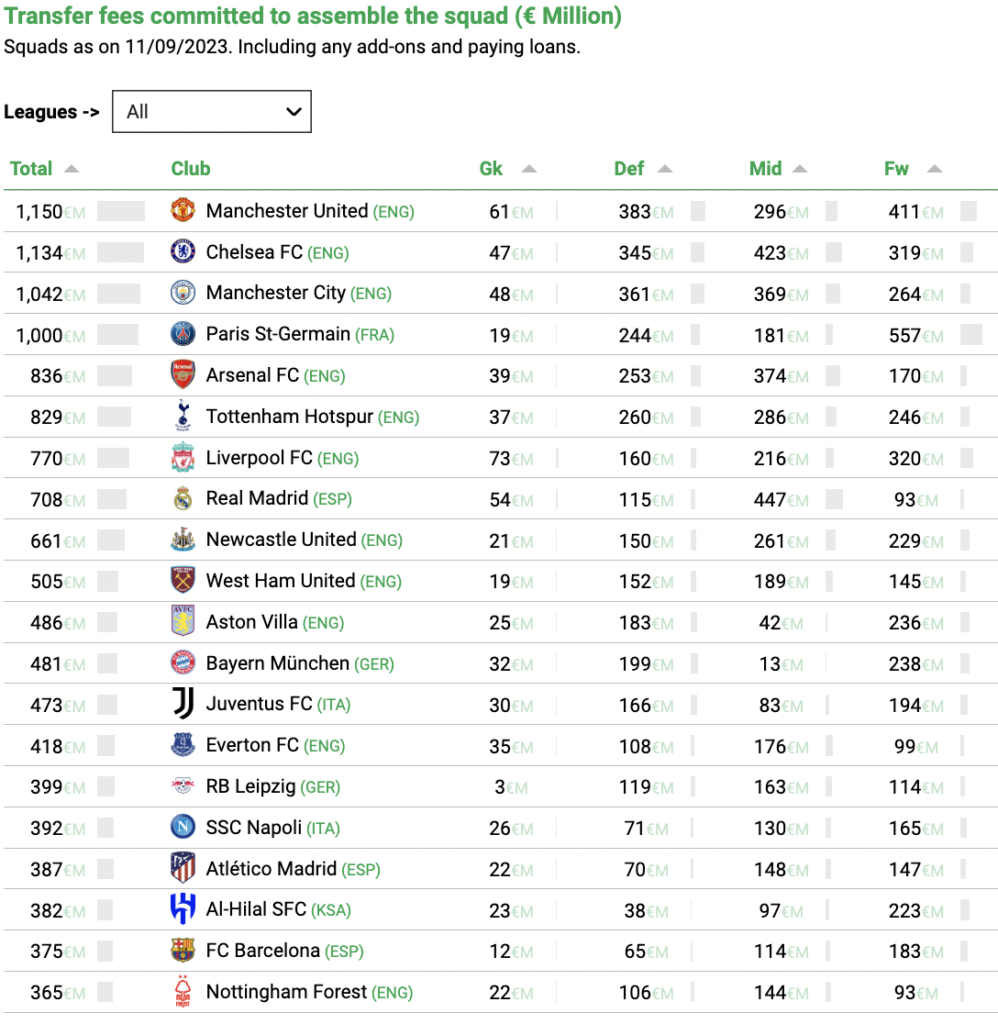Click Manchester United's total value bar
The image size is (998, 1024).
point(121,211)
